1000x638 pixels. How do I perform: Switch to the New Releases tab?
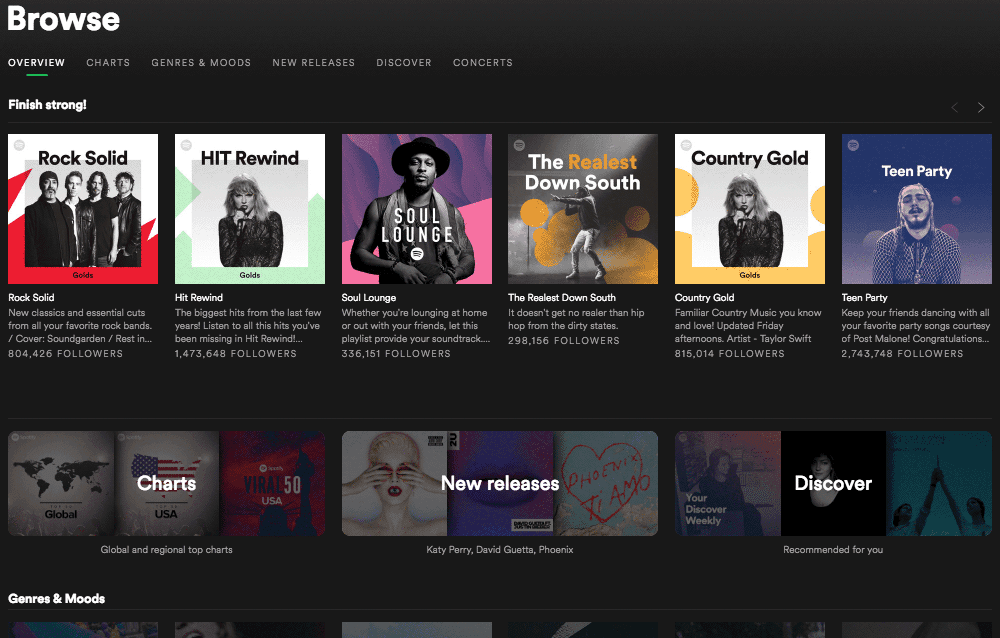(x=313, y=62)
